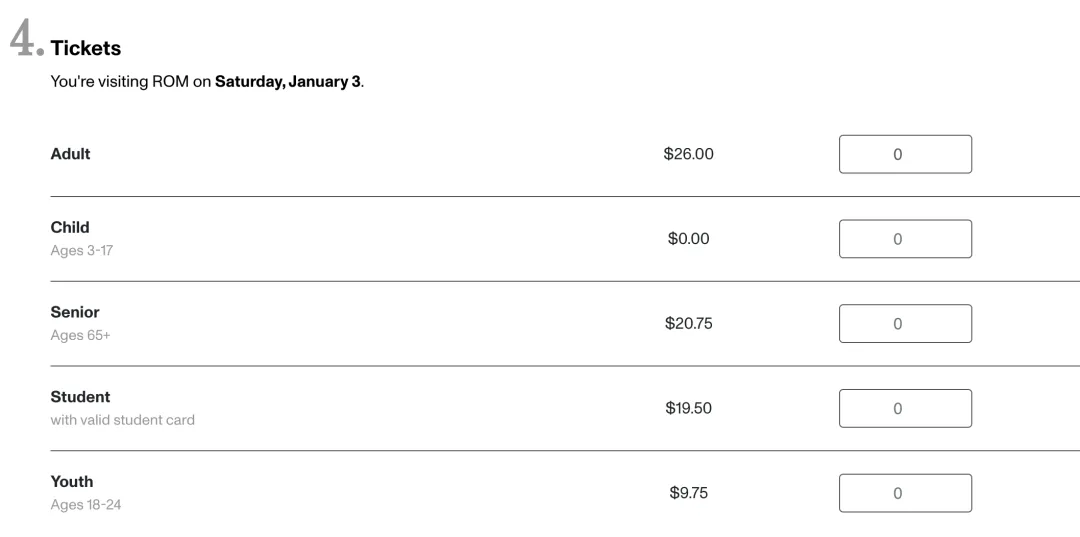This screenshot has height=537, width=1080.
Task: Click the Saturday, January 3 date text
Action: [x=288, y=82]
